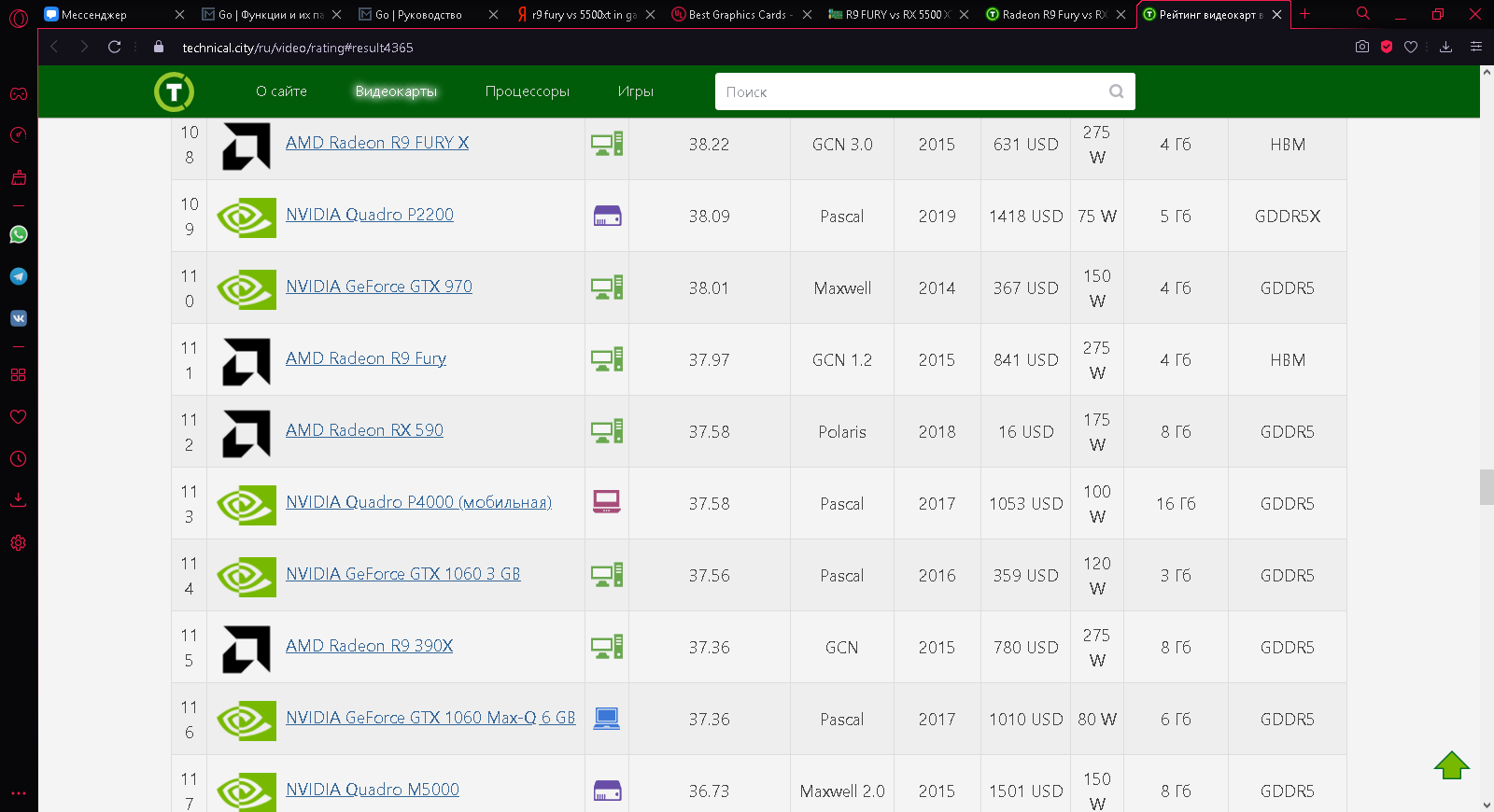Go forward to next page
1494x812 pixels.
pos(84,47)
